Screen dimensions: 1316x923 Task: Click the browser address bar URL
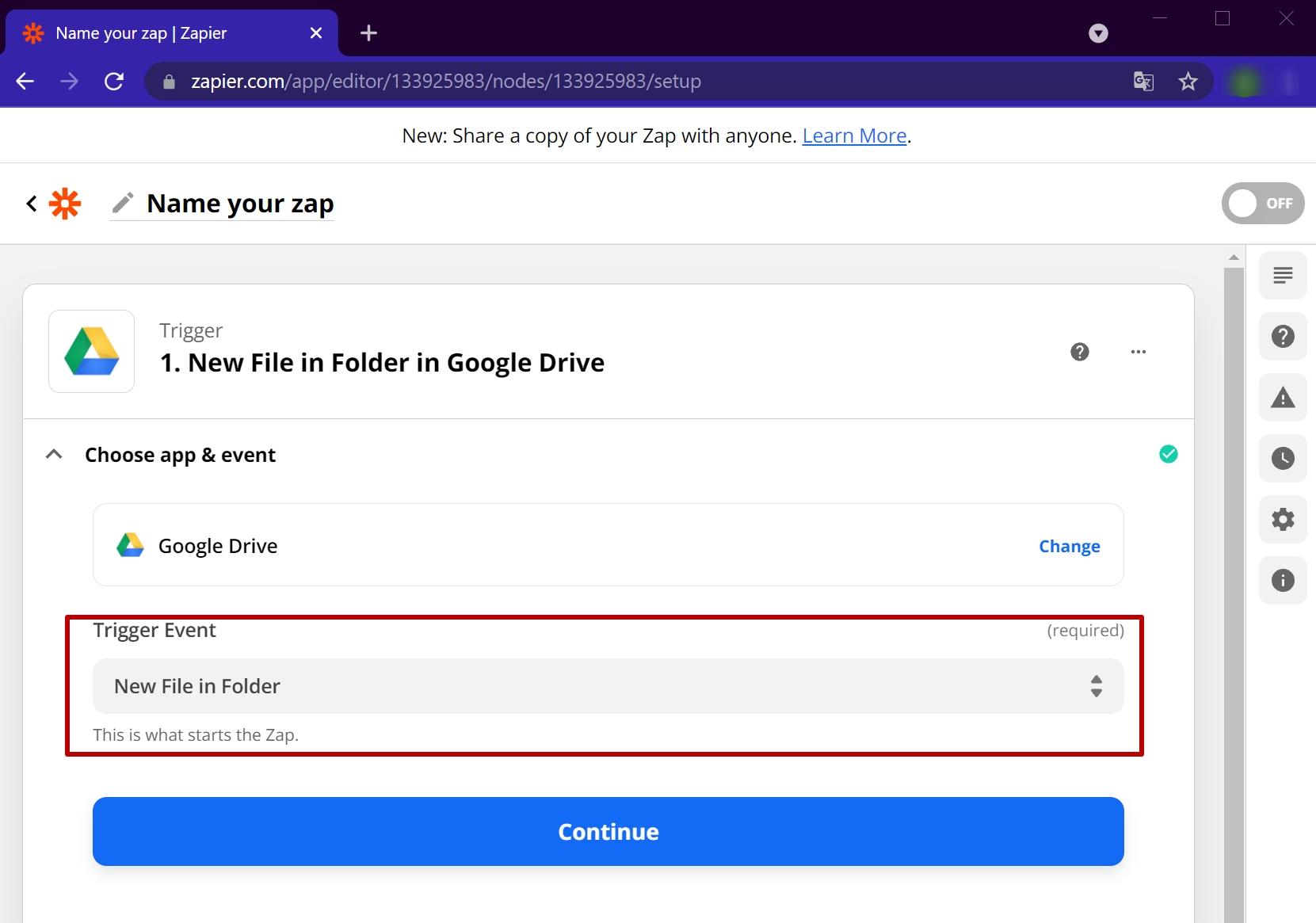[446, 81]
